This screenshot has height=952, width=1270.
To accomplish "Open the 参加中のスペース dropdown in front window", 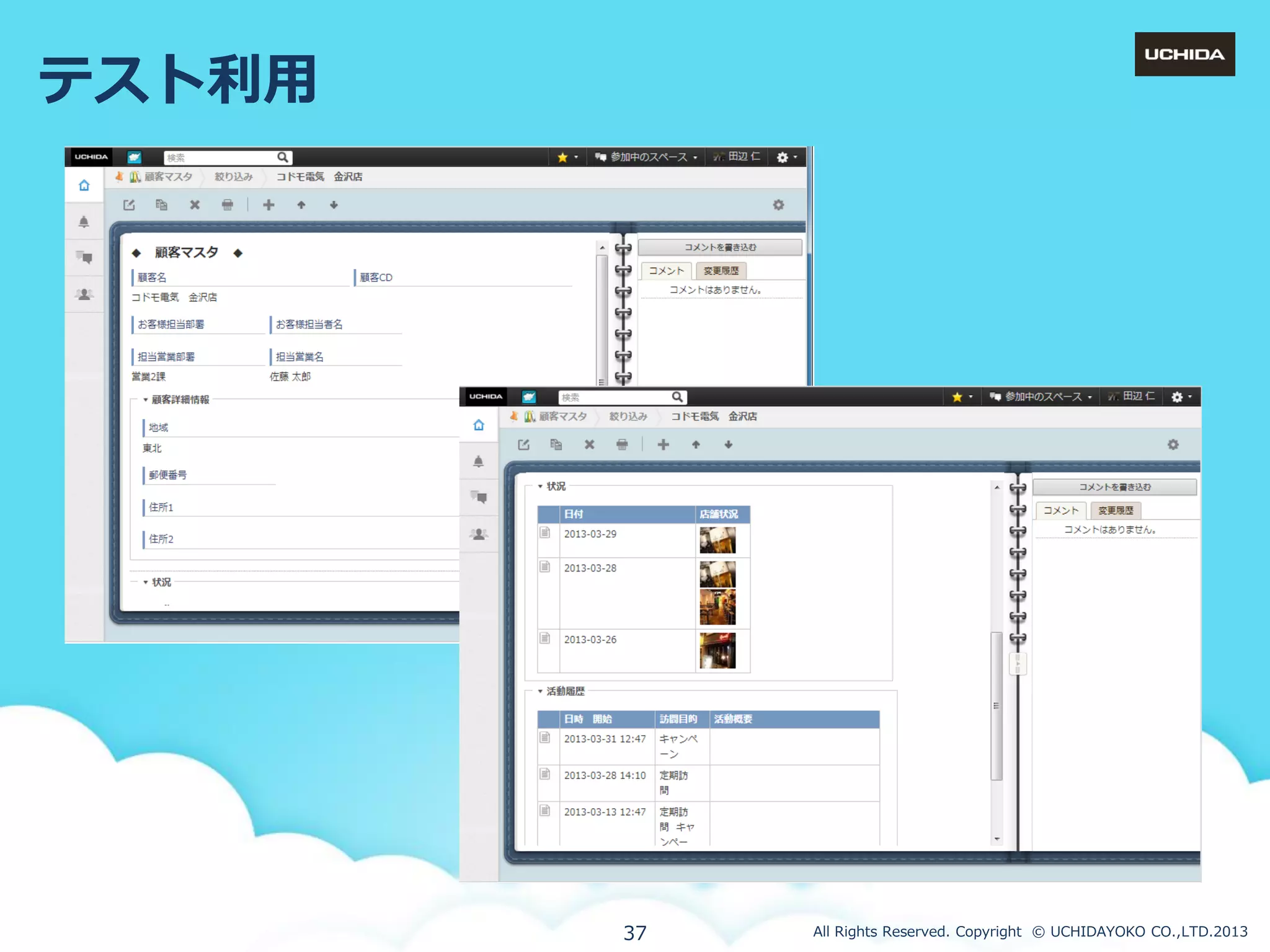I will click(x=1041, y=397).
